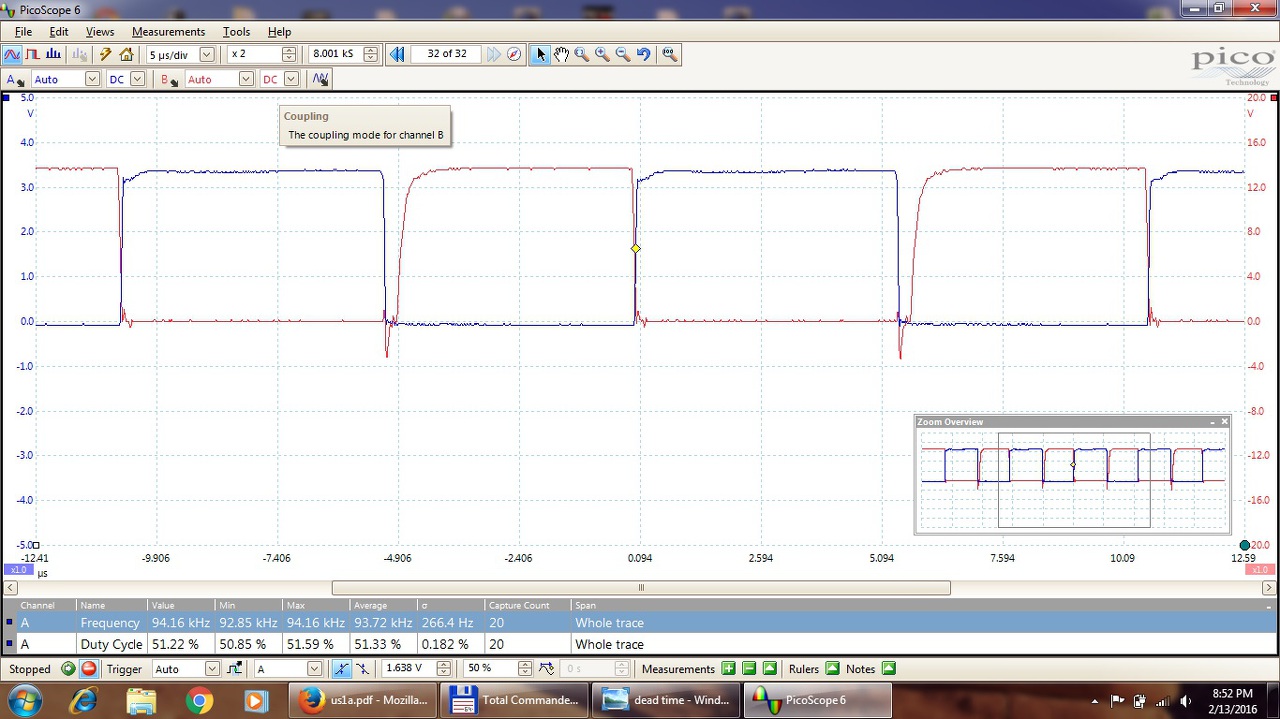The height and width of the screenshot is (719, 1280).
Task: Open Total Commander taskbar button
Action: (515, 700)
